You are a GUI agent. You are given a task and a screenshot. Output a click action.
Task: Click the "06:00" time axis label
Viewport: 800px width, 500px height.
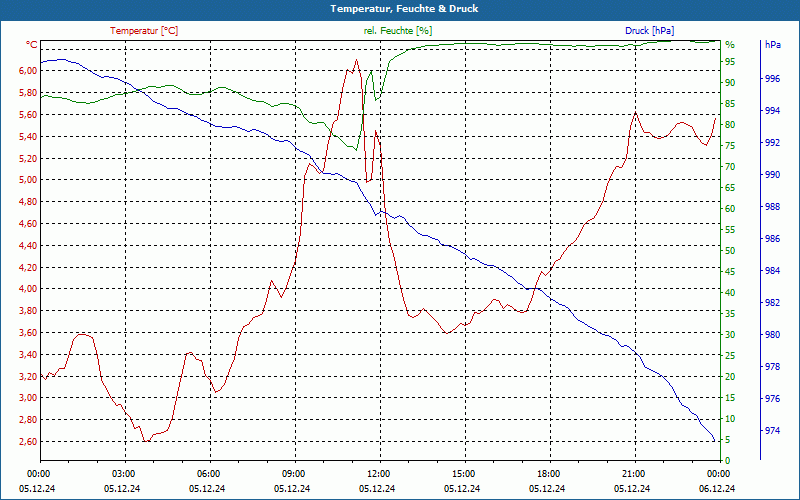click(208, 473)
